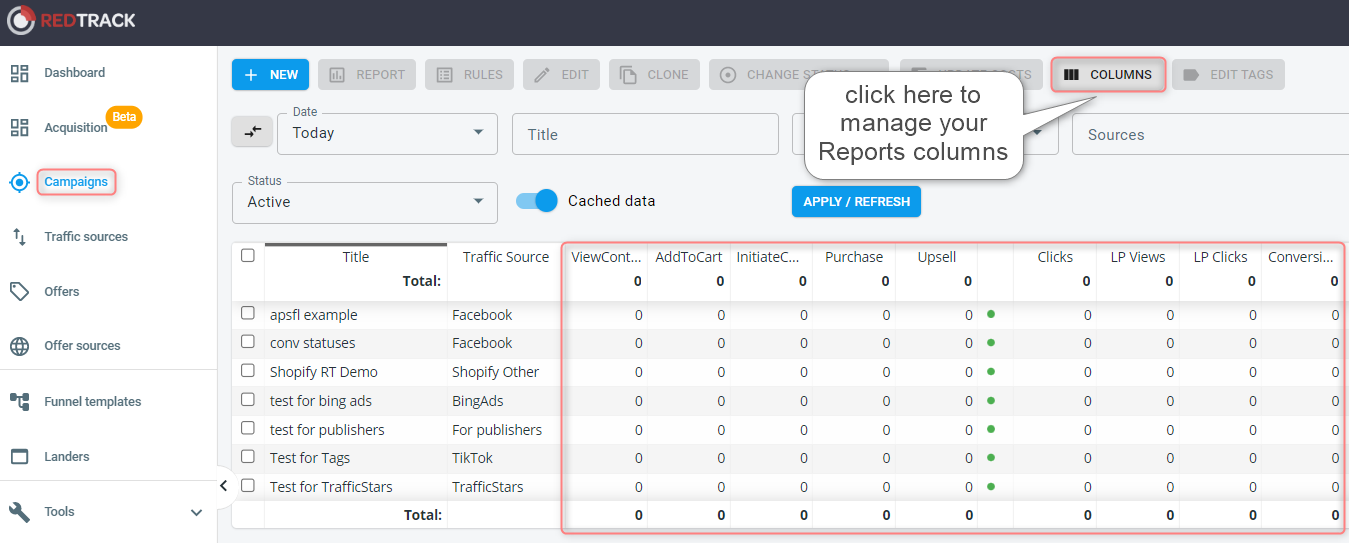1349x543 pixels.
Task: Open Offer sources in the sidebar
Action: (82, 346)
